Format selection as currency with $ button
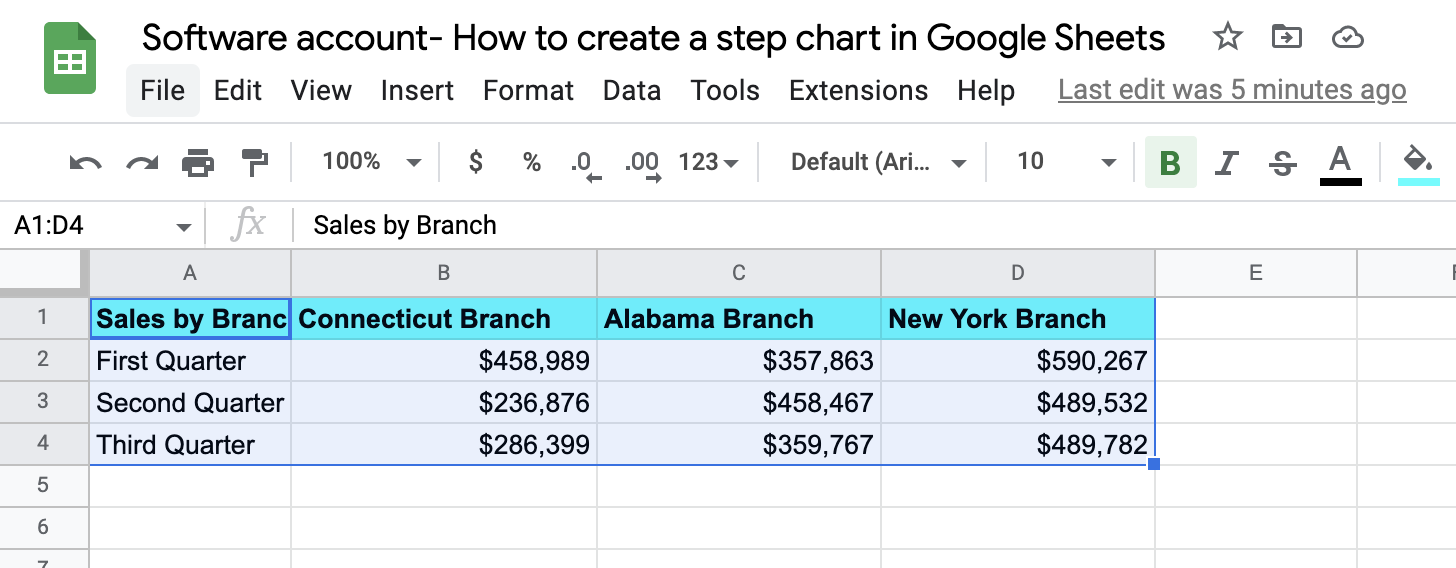Viewport: 1456px width, 568px height. pos(476,162)
